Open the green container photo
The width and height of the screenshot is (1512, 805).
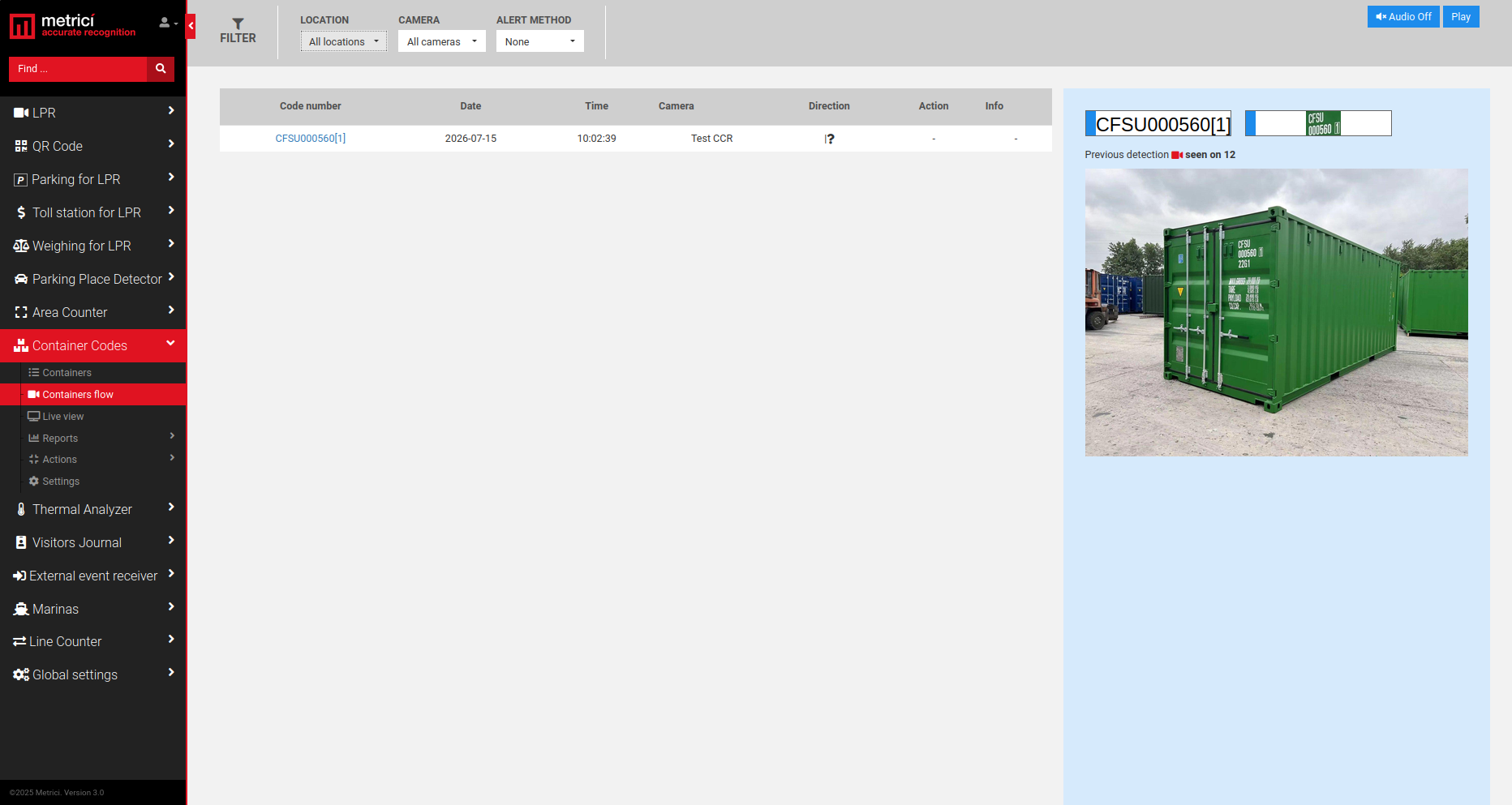1276,312
